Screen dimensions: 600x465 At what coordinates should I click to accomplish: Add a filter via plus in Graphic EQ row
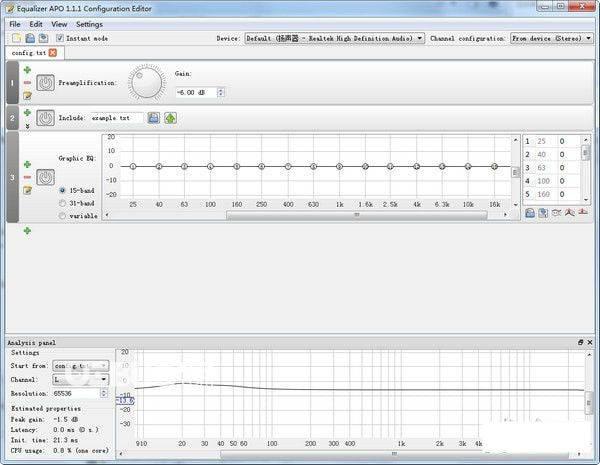pos(27,165)
